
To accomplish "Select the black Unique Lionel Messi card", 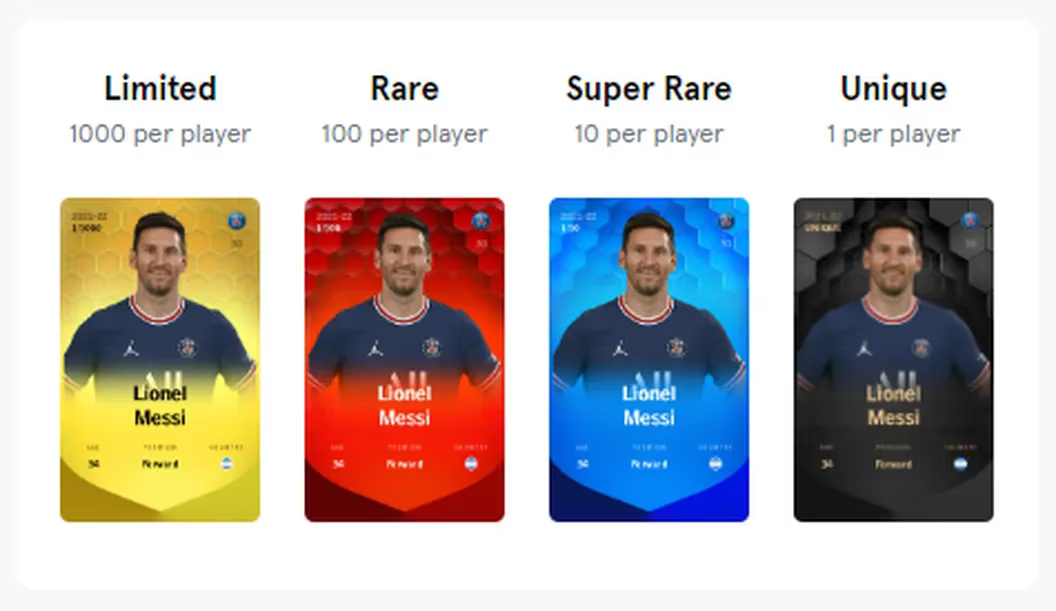I will click(894, 360).
